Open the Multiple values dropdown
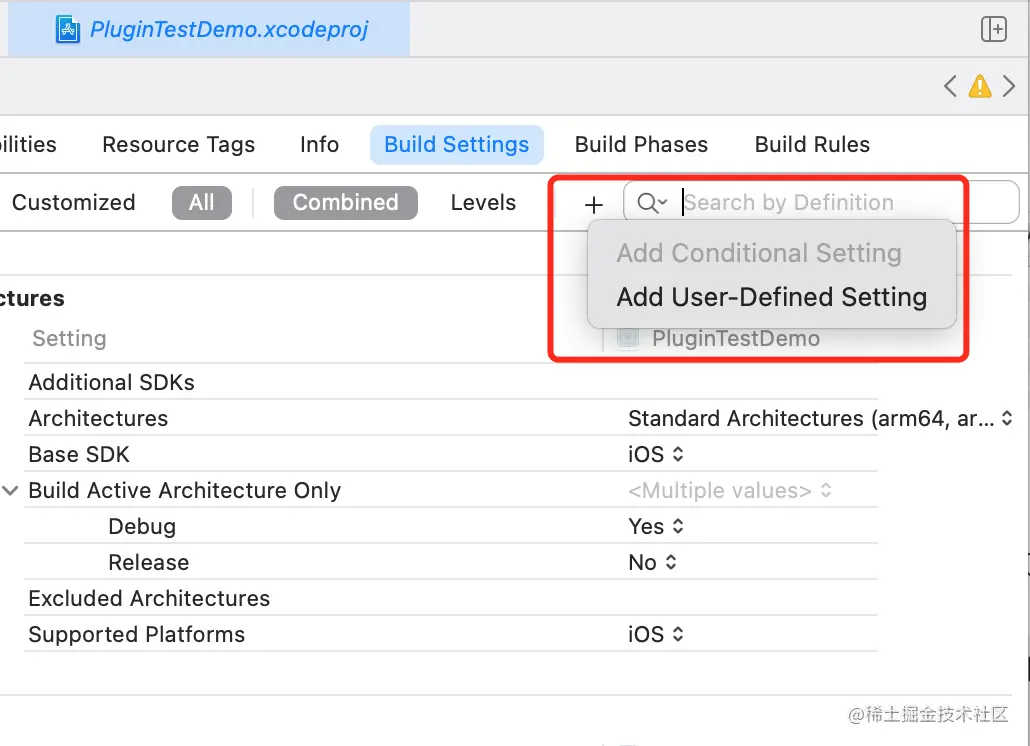This screenshot has width=1030, height=746. tap(730, 491)
